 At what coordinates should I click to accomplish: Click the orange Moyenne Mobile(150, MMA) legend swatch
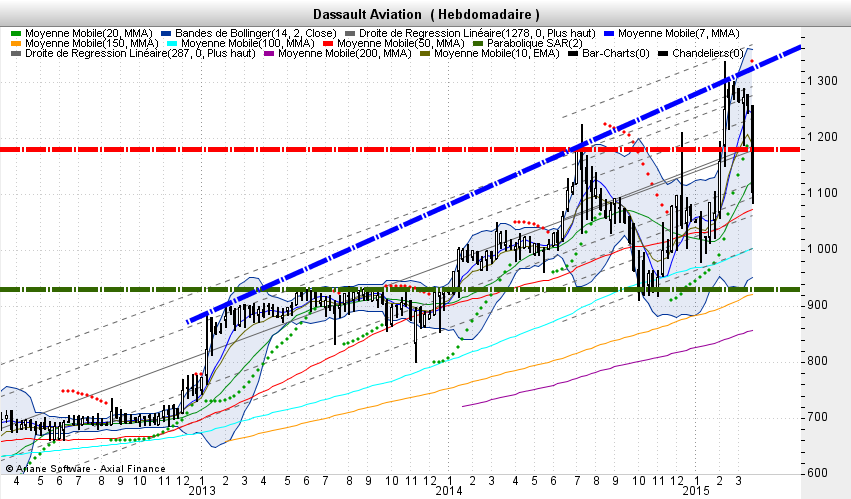tap(15, 43)
